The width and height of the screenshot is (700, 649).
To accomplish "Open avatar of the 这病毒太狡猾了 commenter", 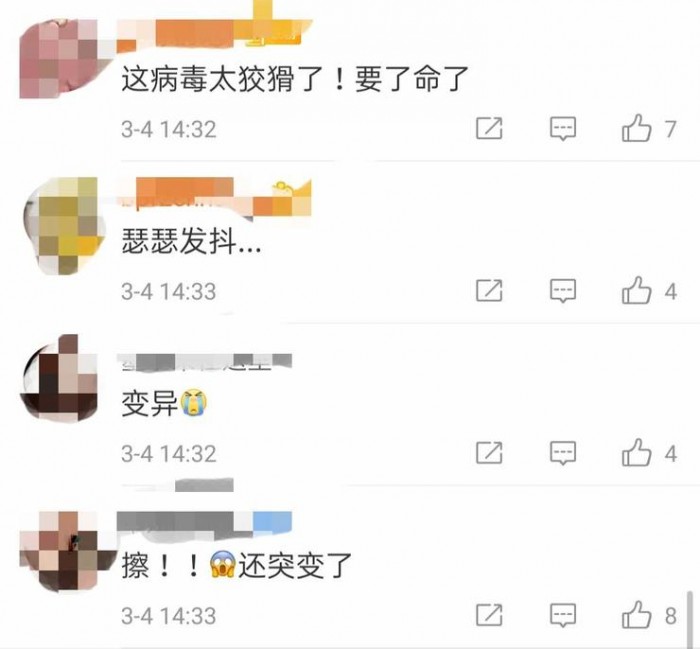I will click(x=65, y=58).
